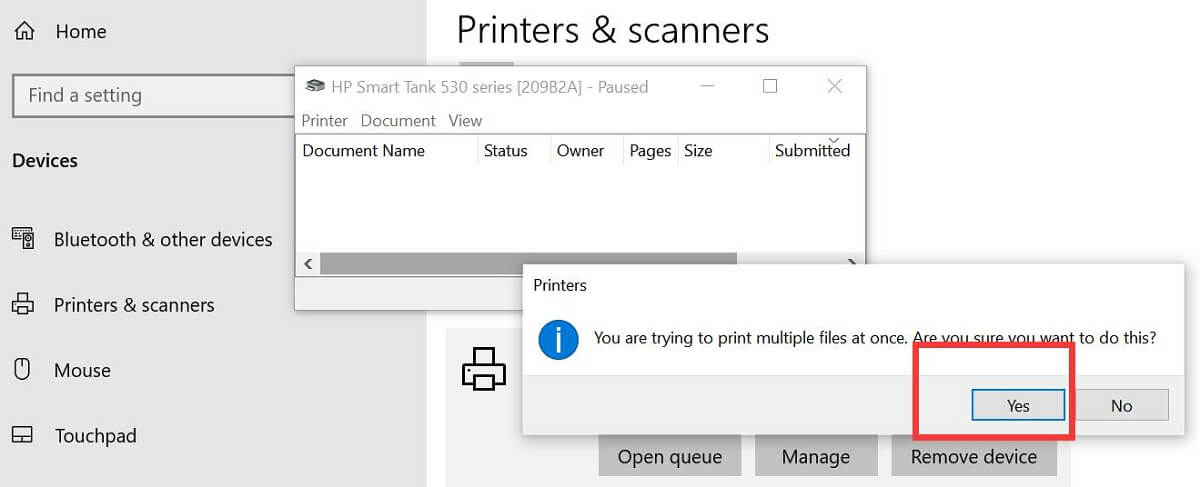Viewport: 1200px width, 487px height.
Task: Focus the Find a setting search box
Action: (150, 96)
